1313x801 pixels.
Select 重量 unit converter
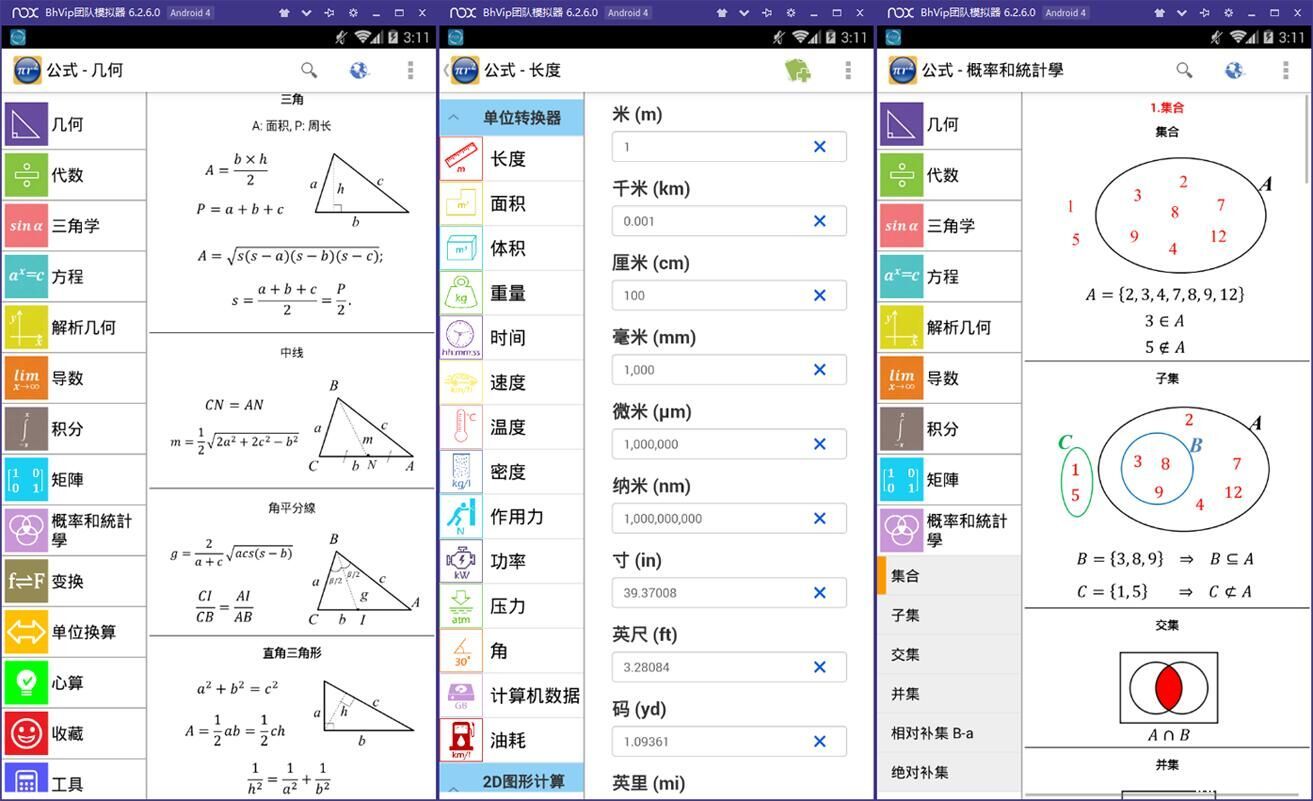click(511, 293)
